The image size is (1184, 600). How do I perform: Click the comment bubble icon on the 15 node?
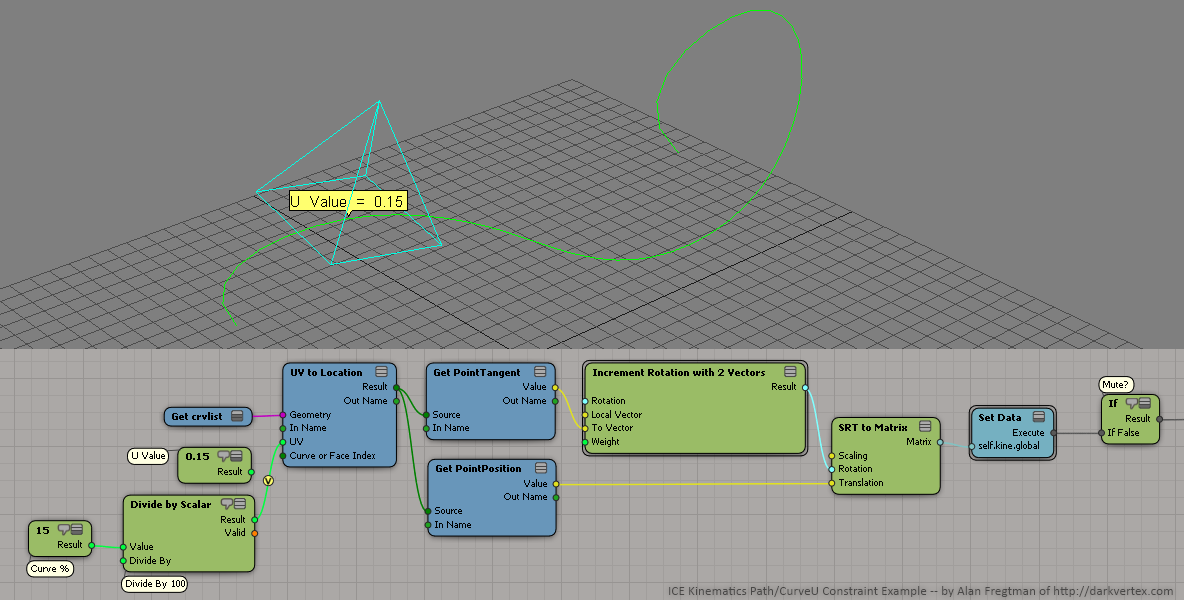[63, 530]
